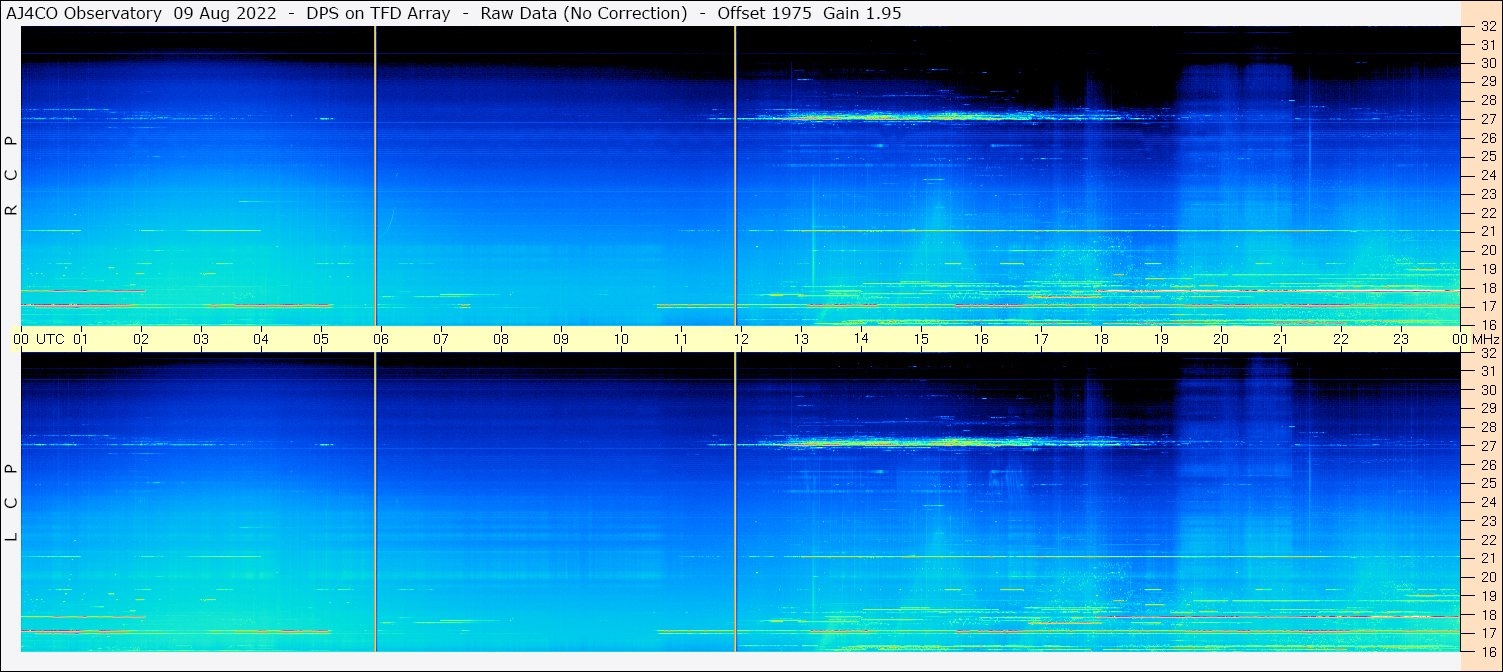Select the 13 hour tick label
Image resolution: width=1503 pixels, height=672 pixels.
801,339
